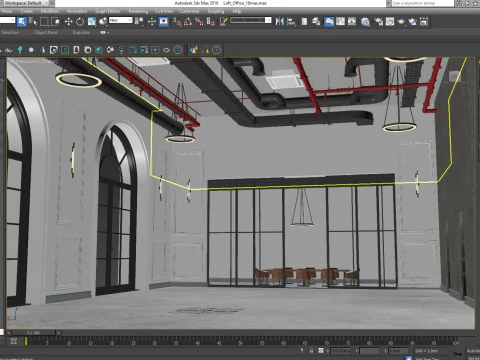
Task: Select the Select Object tool
Action: pos(22,22)
